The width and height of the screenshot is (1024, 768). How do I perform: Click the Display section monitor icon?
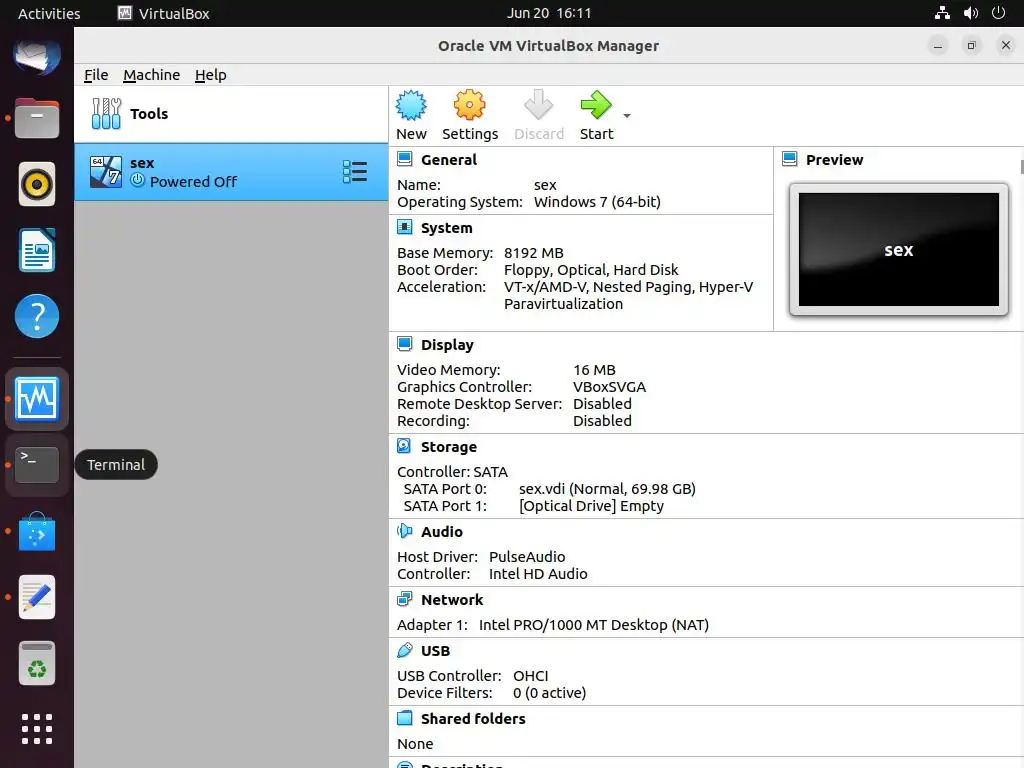pos(404,344)
